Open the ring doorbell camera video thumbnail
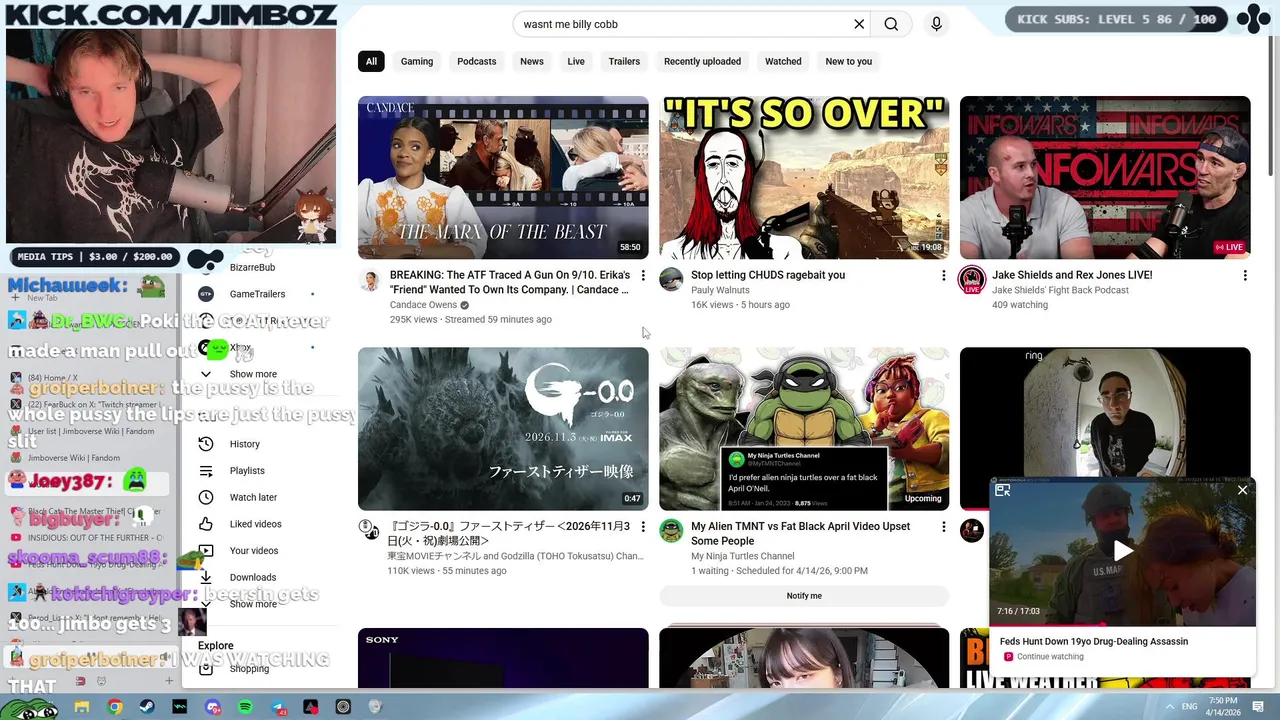The image size is (1280, 720). pos(1105,412)
